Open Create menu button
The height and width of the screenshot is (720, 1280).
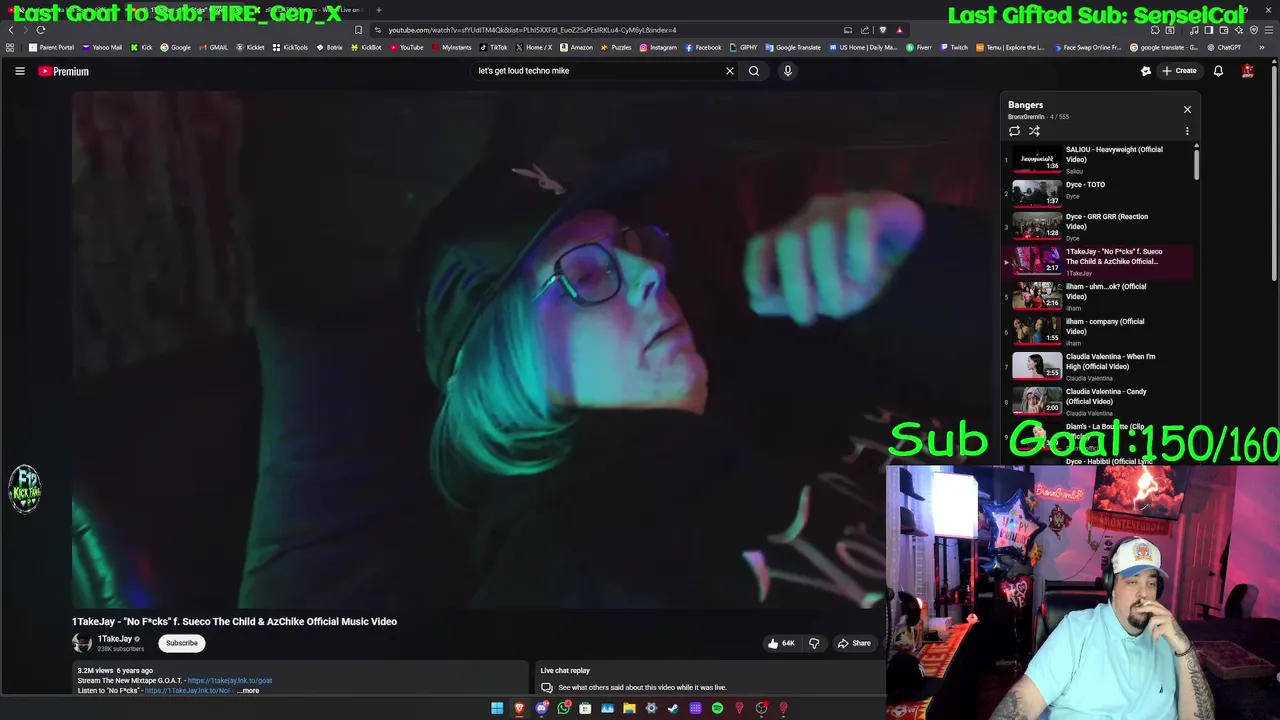pos(1179,71)
